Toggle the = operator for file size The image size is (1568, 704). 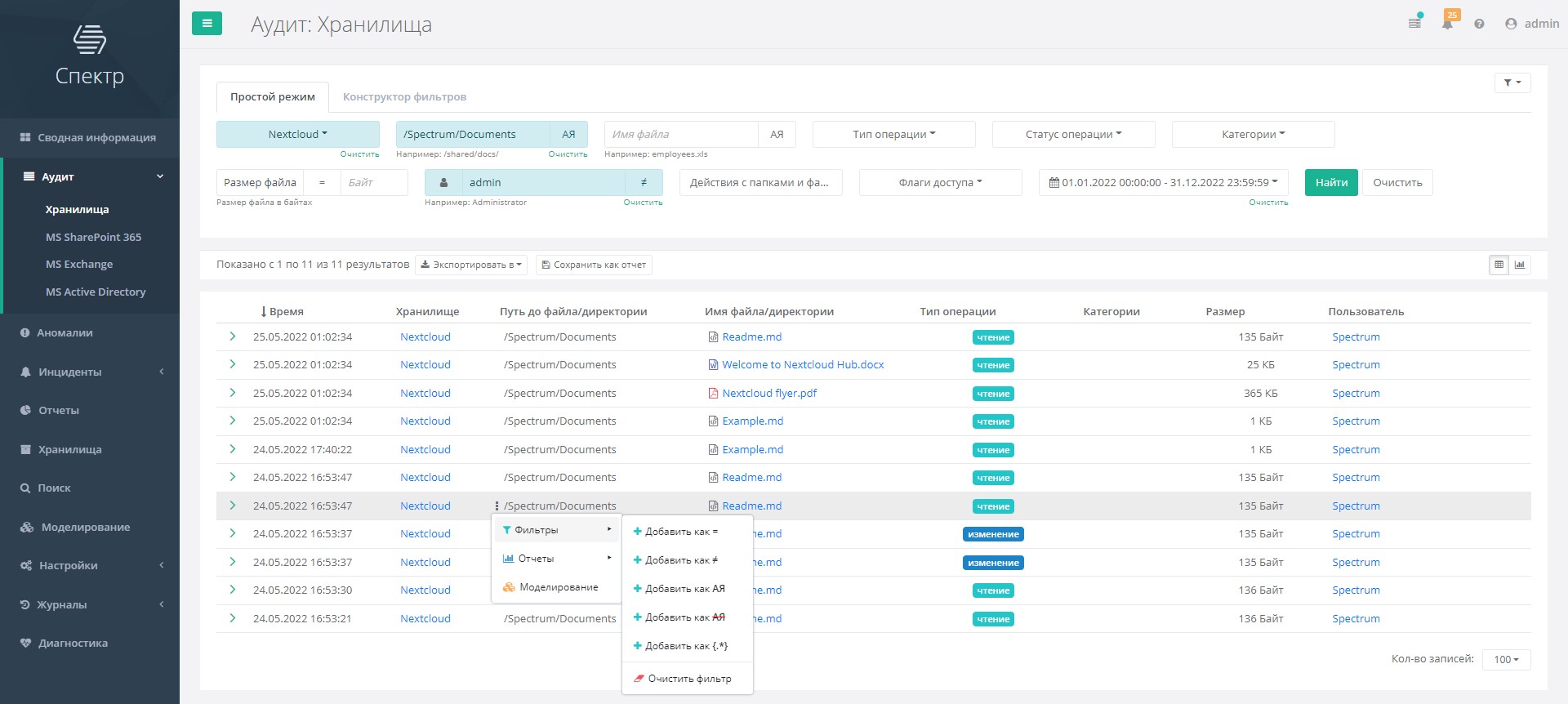coord(322,183)
